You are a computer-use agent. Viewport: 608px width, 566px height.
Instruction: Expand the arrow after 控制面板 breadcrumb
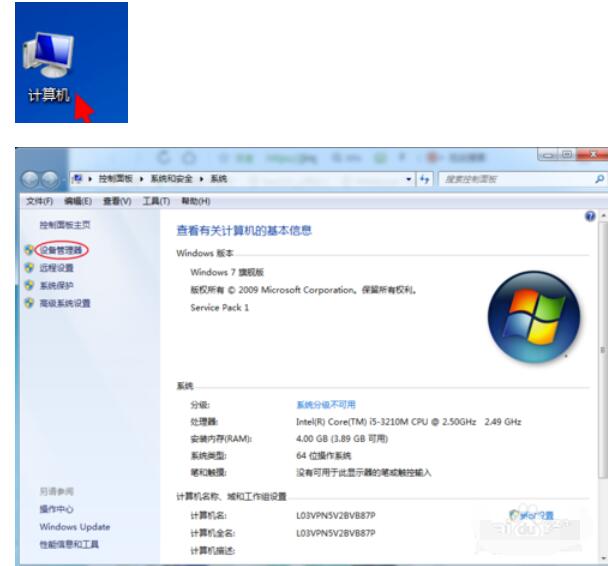142,179
